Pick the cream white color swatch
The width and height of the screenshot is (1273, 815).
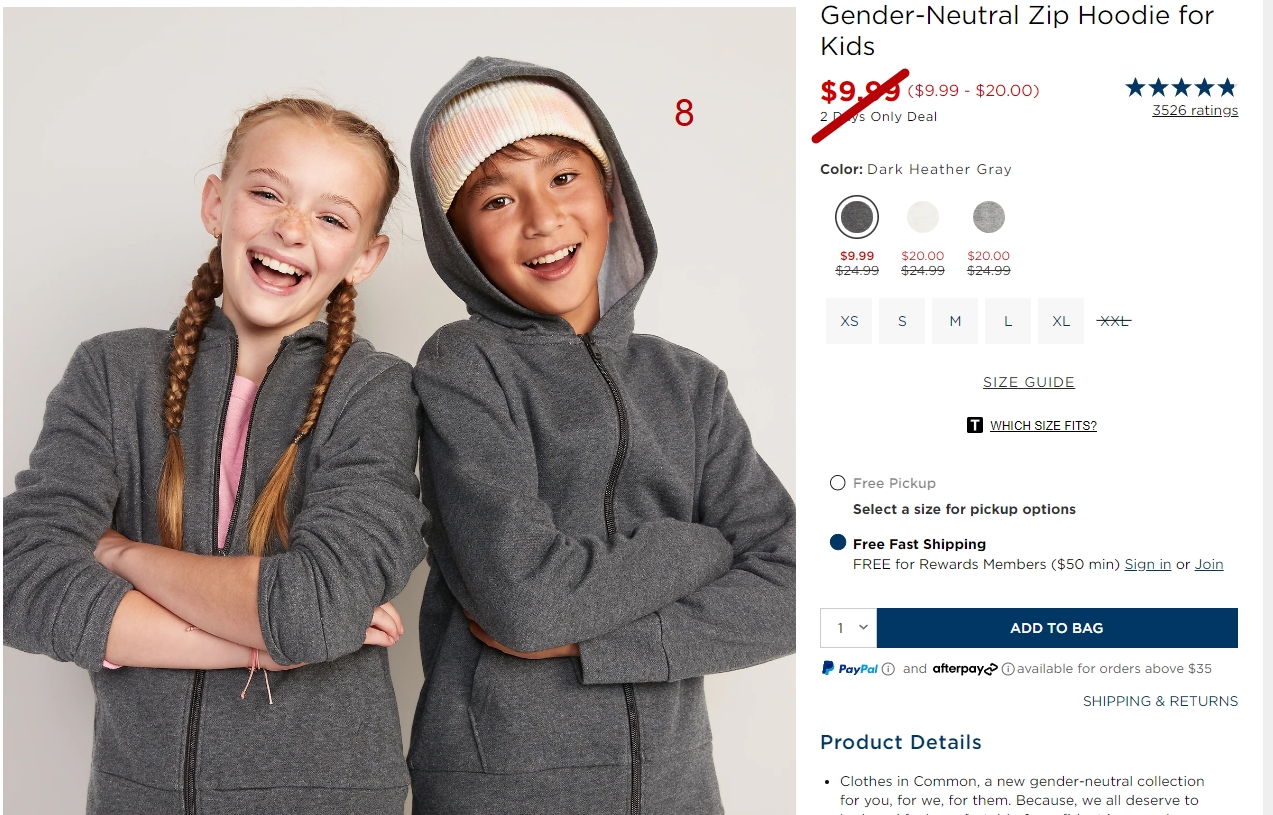[923, 217]
